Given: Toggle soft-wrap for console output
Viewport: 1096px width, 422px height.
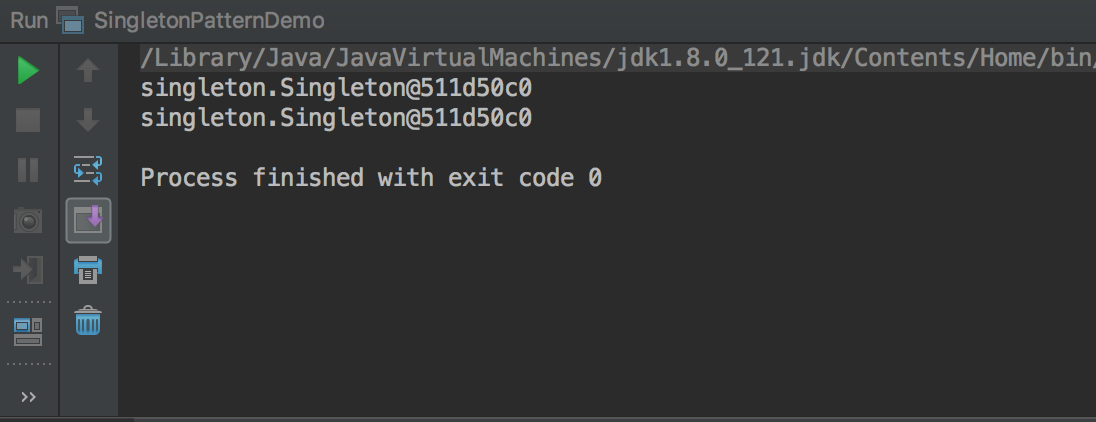Looking at the screenshot, I should [88, 170].
